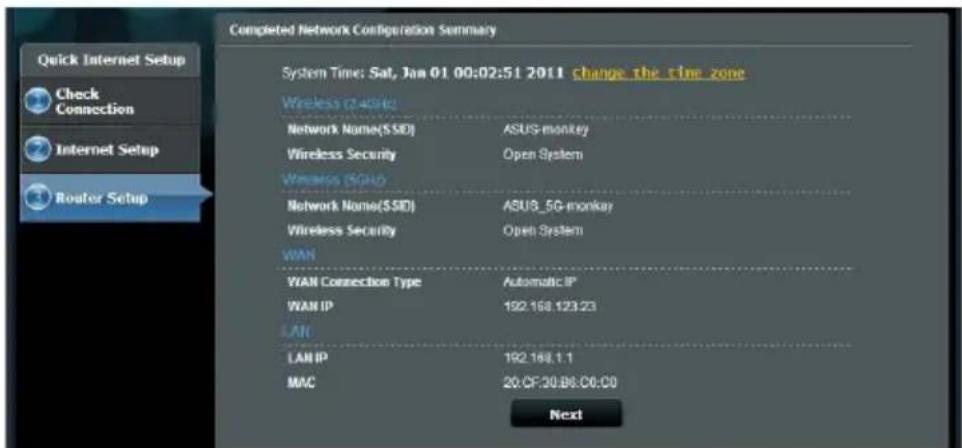Click the 5GHz 'Wireless Security' label

tap(342, 231)
